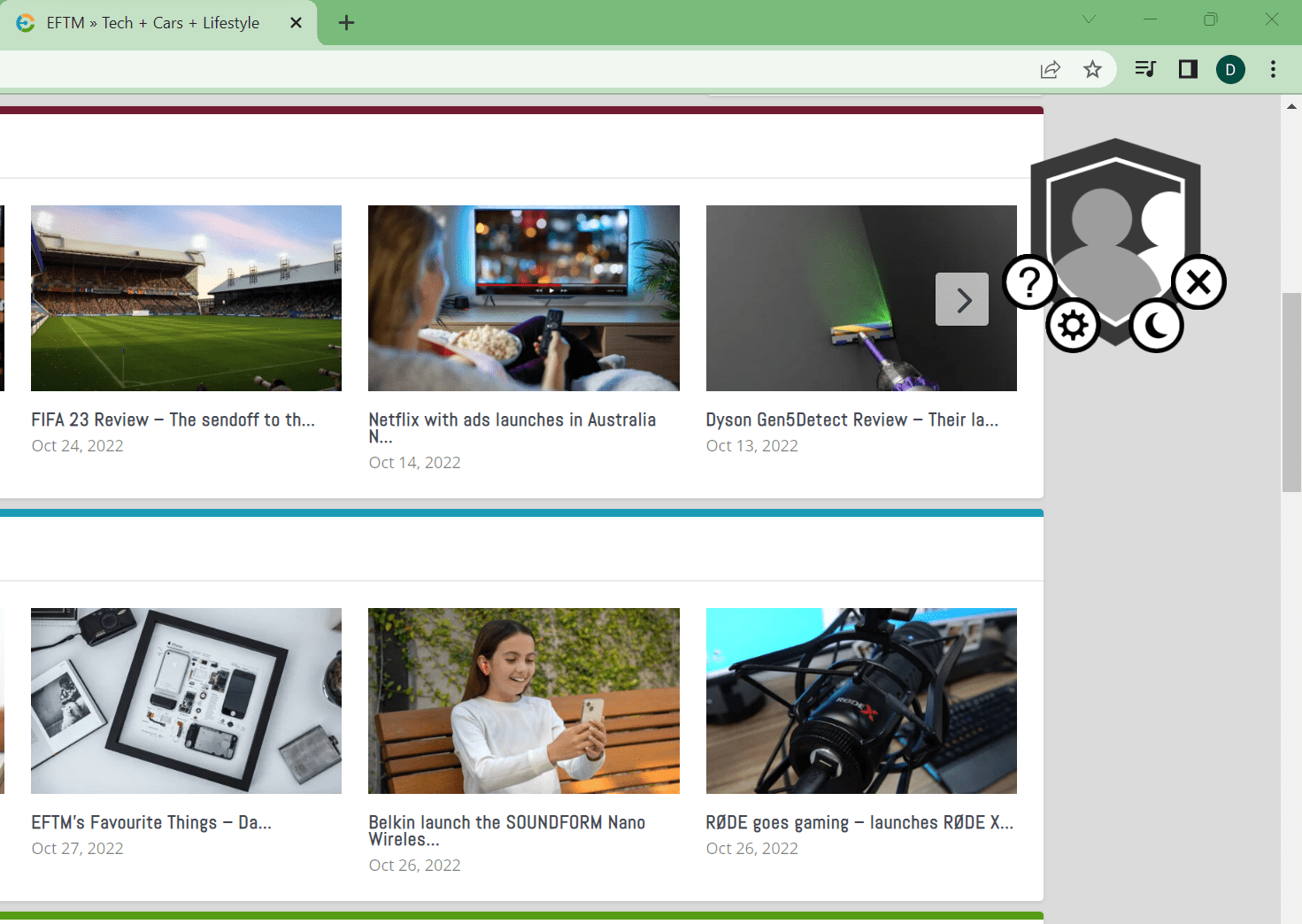The height and width of the screenshot is (924, 1302).
Task: Open the profile D avatar menu
Action: (x=1230, y=69)
